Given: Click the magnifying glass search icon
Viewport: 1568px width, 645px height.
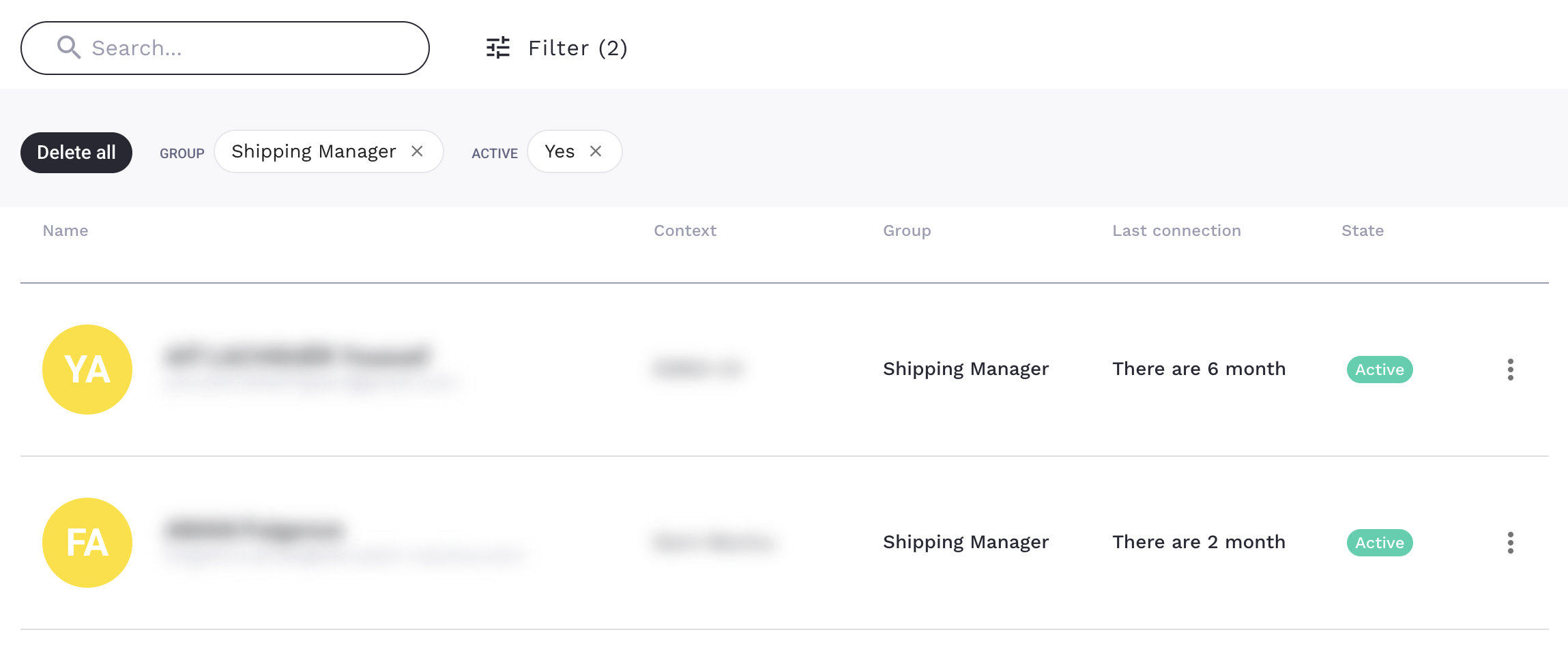Looking at the screenshot, I should [x=69, y=48].
